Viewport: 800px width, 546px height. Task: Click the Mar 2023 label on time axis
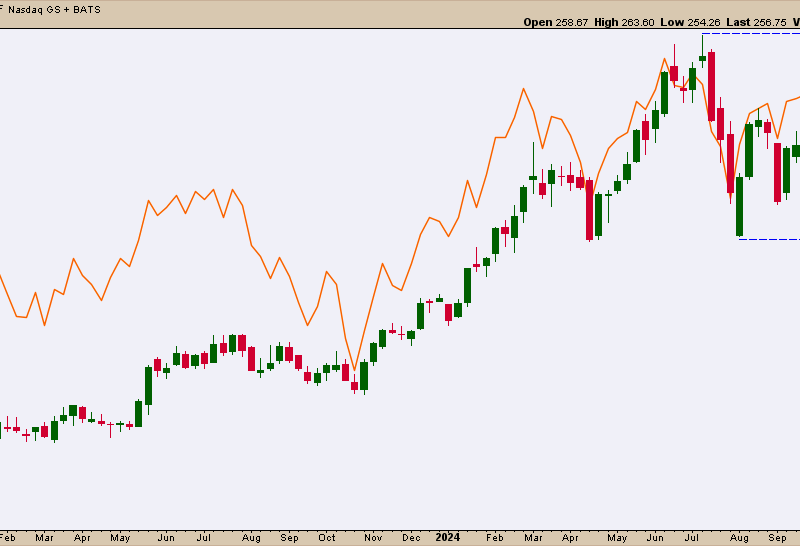pyautogui.click(x=44, y=538)
